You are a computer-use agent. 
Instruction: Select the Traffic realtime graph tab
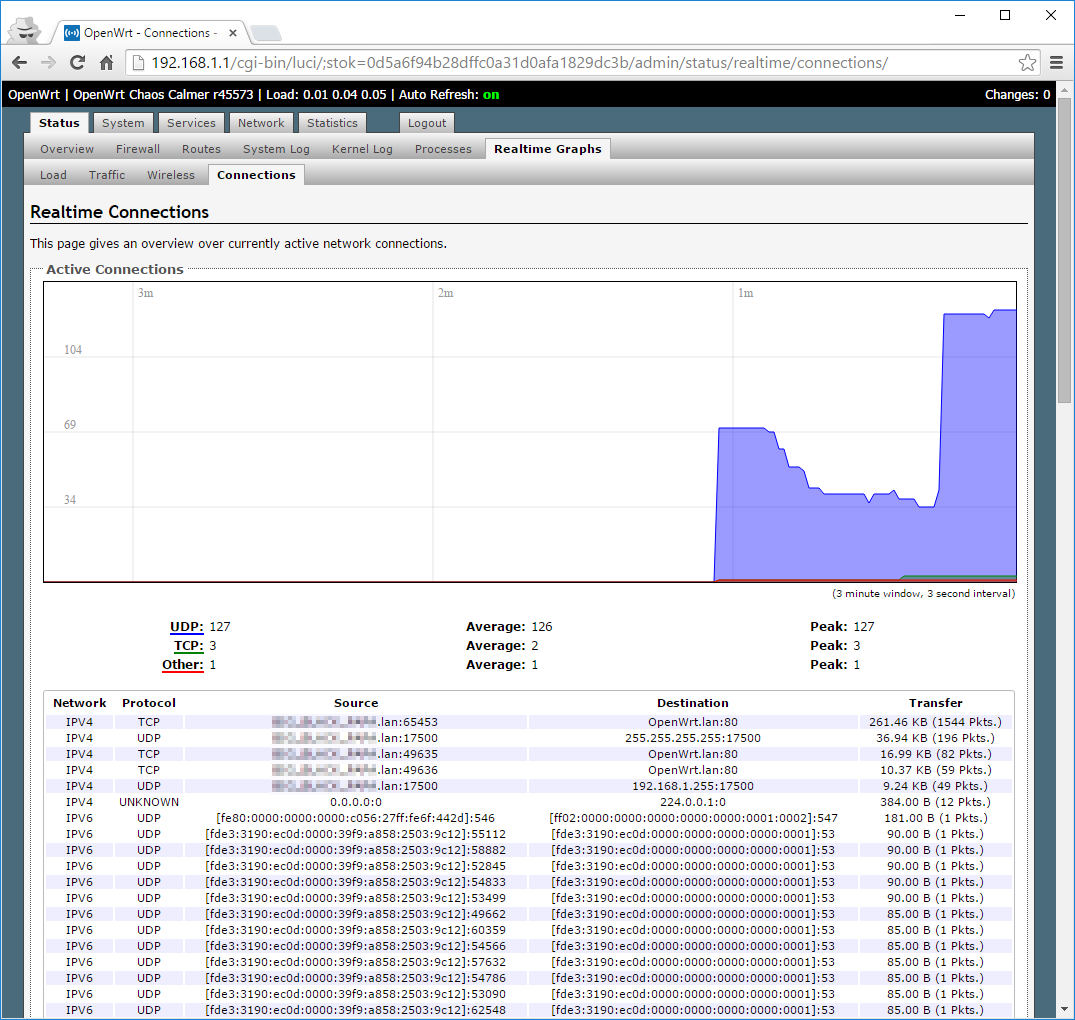(107, 175)
